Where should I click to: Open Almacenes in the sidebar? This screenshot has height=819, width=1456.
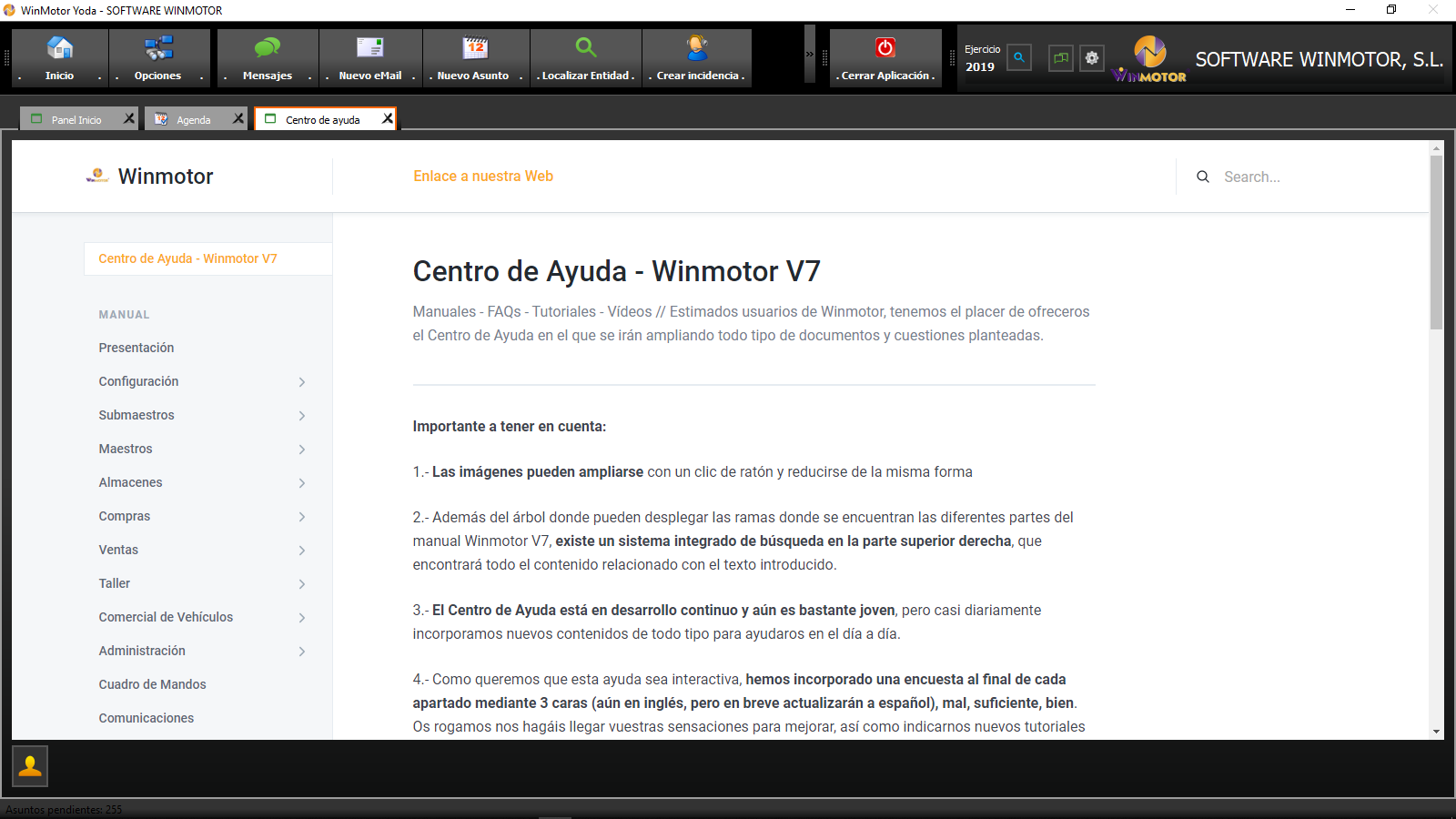131,482
